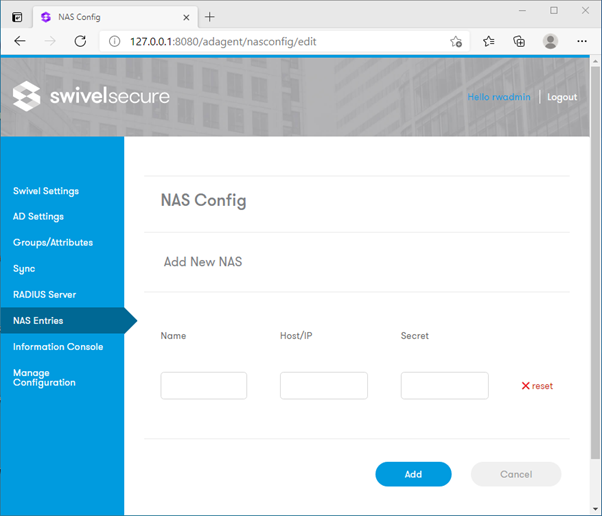Open the Sync page
This screenshot has width=602, height=516.
coord(24,269)
